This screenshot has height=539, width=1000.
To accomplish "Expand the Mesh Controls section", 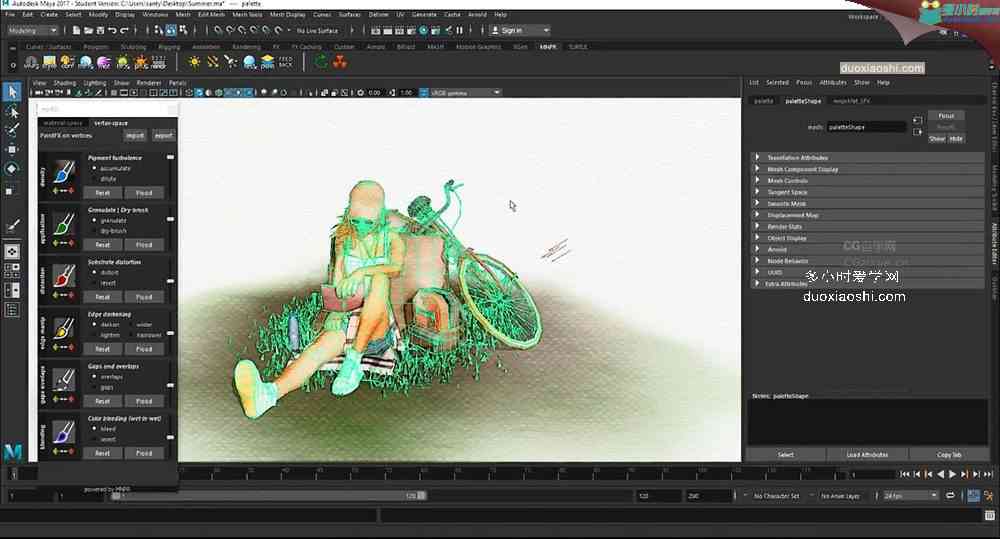I will pyautogui.click(x=868, y=181).
